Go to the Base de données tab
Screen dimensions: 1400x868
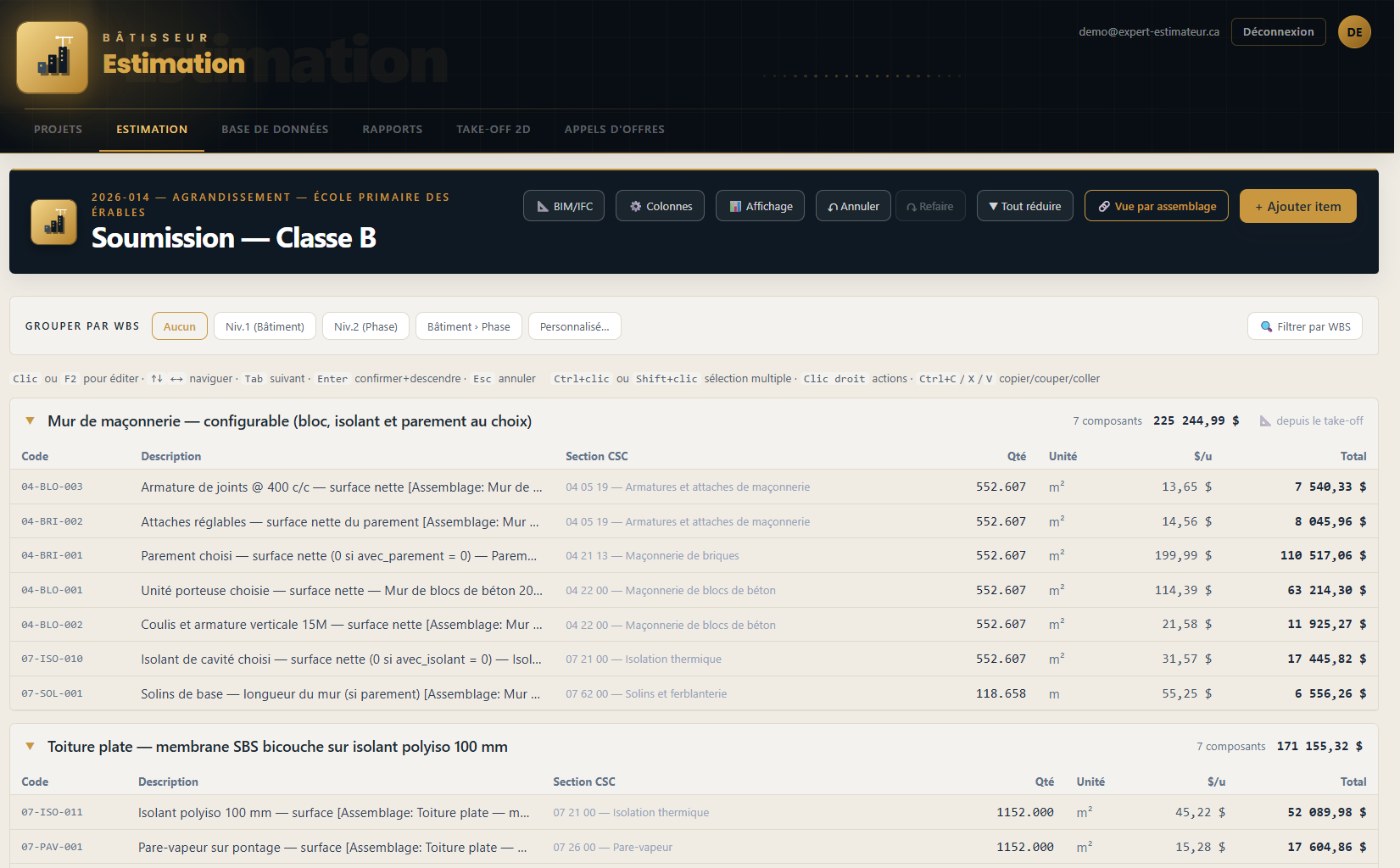tap(275, 129)
